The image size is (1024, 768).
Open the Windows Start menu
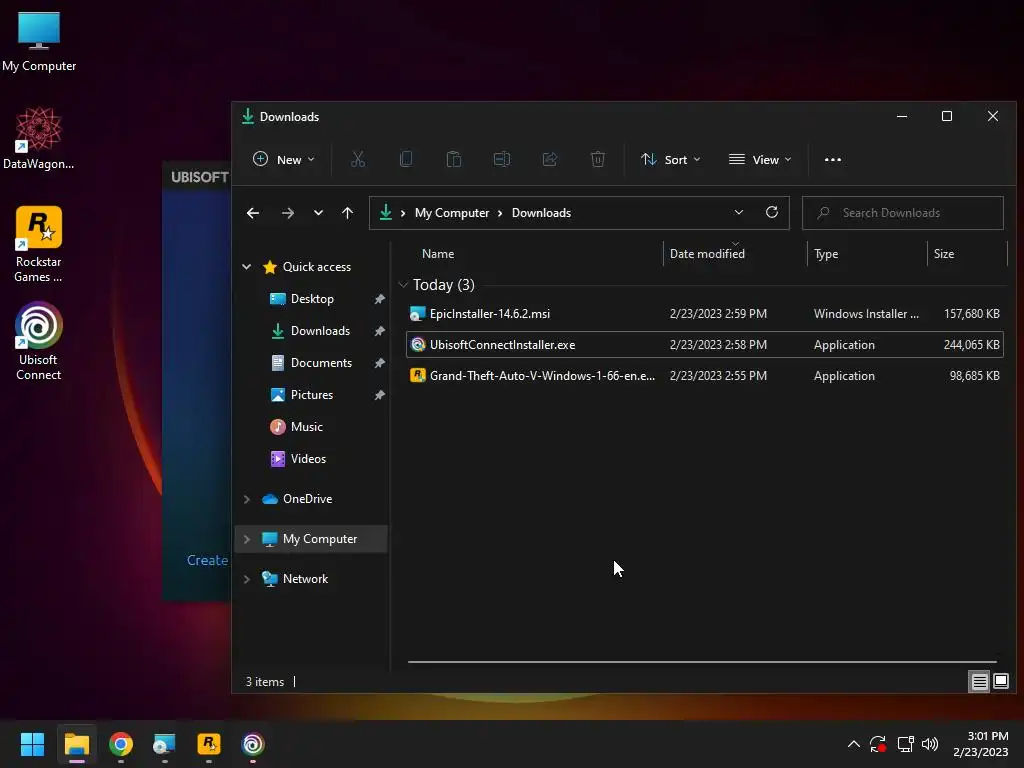pos(32,744)
